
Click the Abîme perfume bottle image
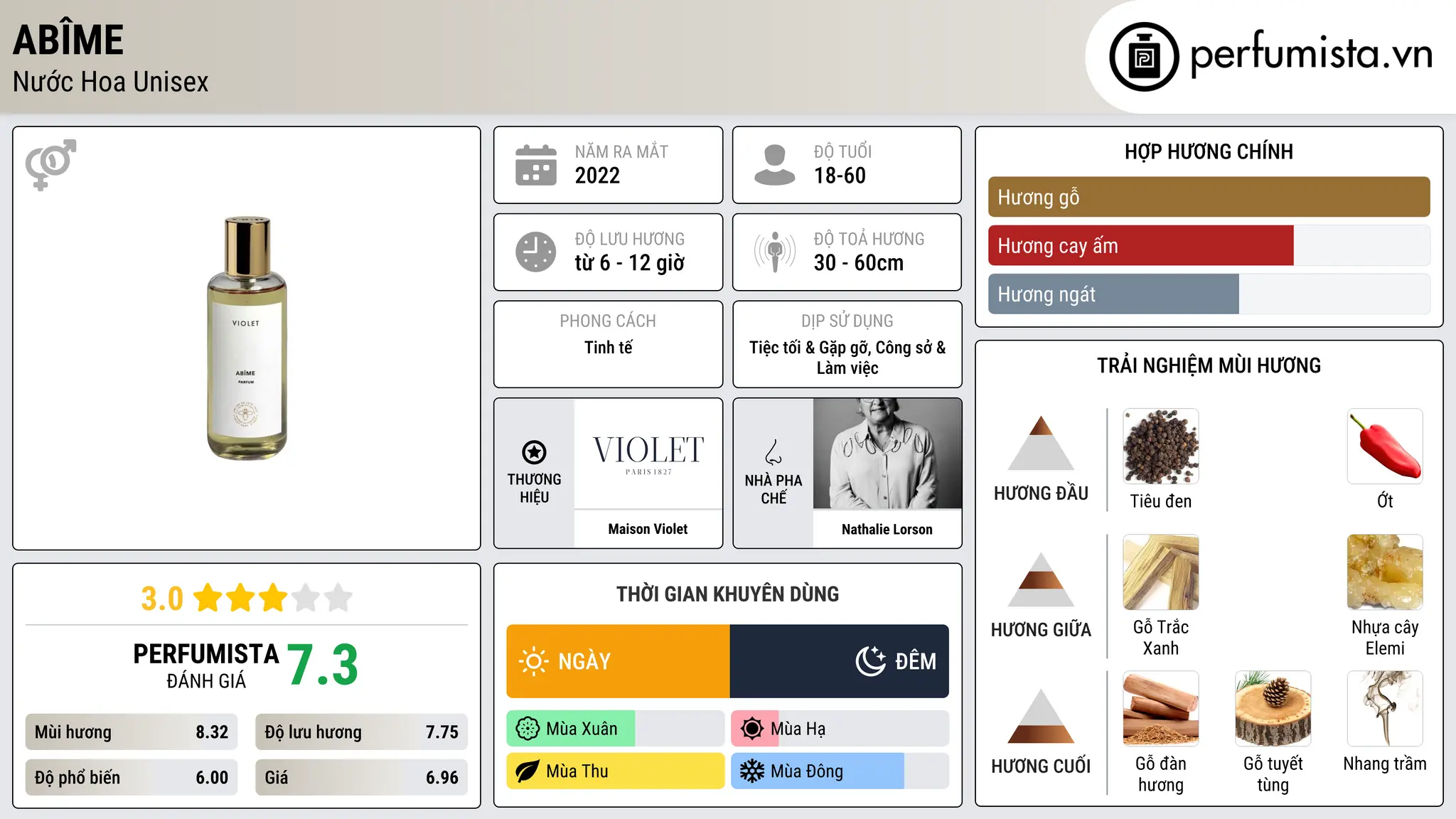click(x=247, y=338)
